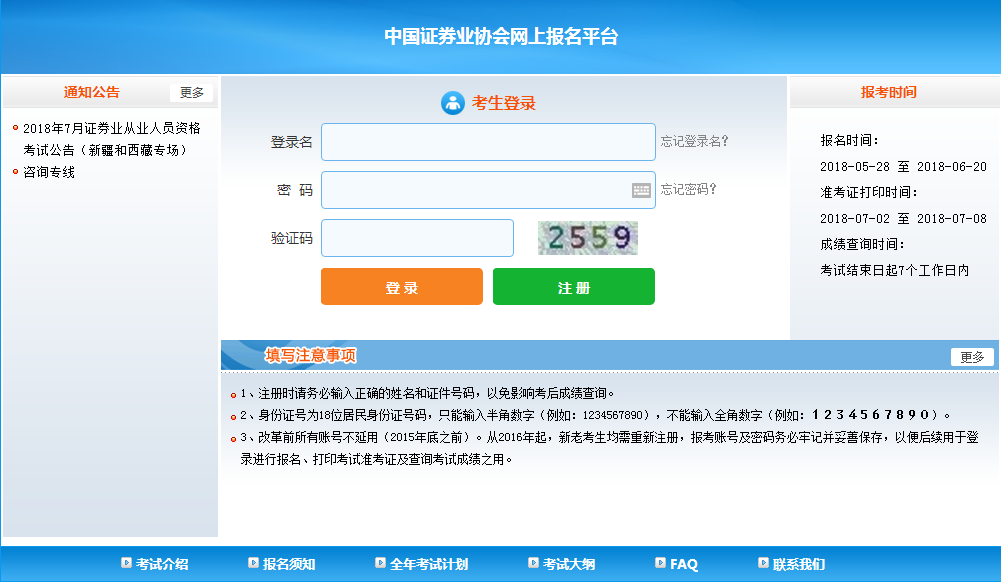Click the arrow icon before 考试大纲
This screenshot has height=583, width=1001.
(x=531, y=563)
